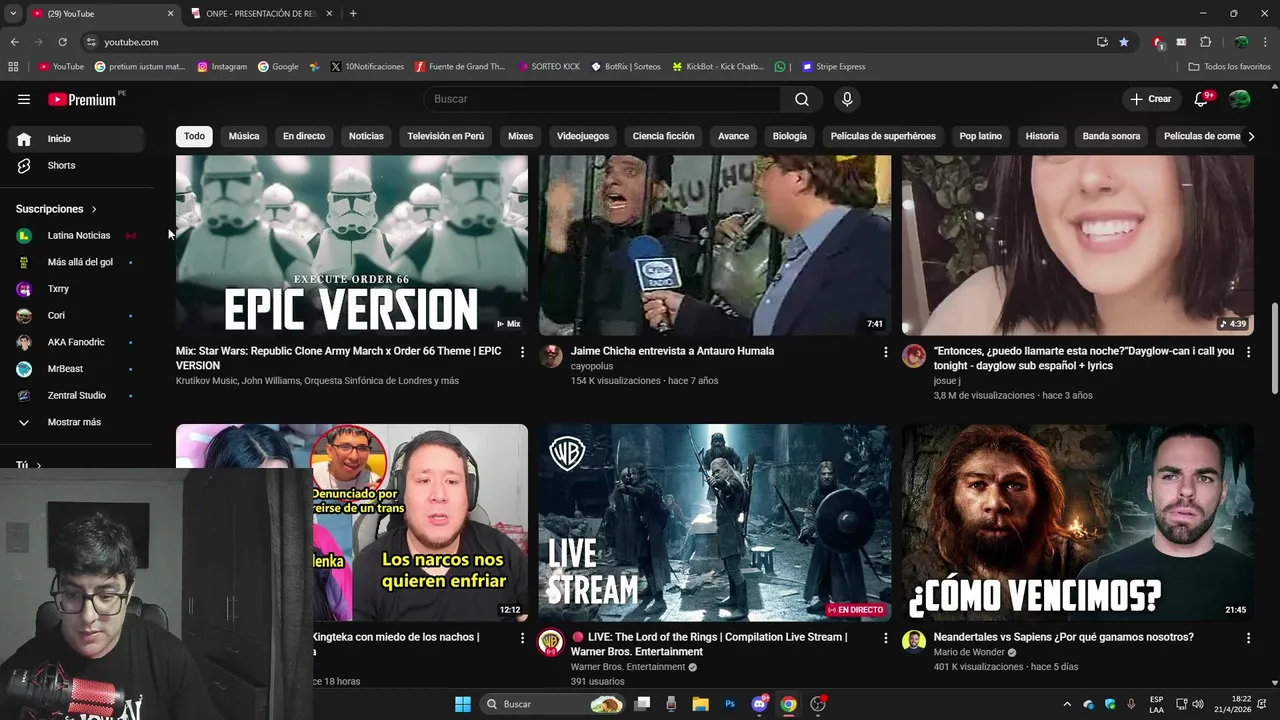Open the KickBot bookmark
Viewport: 1280px width, 720px height.
(x=718, y=67)
